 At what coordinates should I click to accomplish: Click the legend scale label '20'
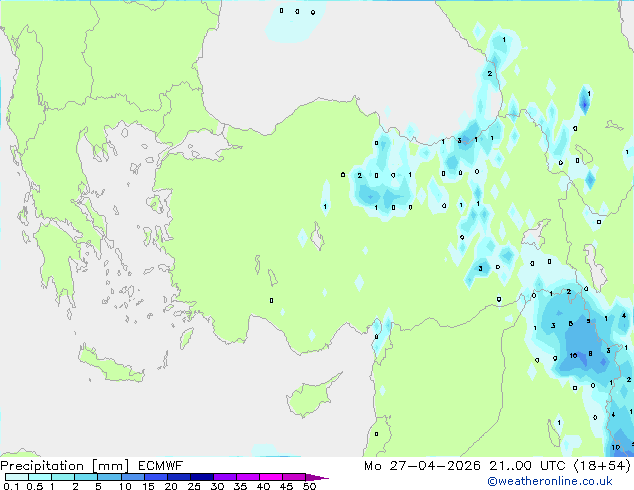click(171, 486)
